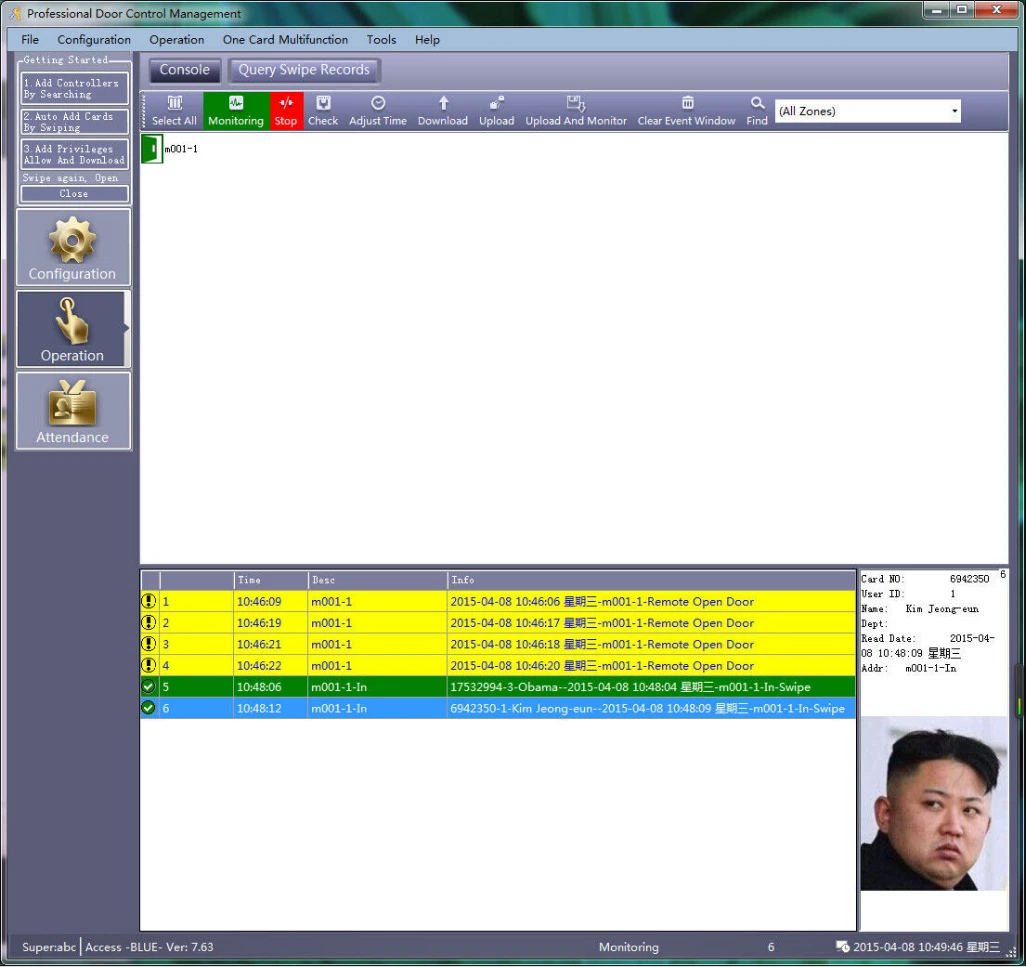Open the One Card Multifunction menu

pos(286,39)
